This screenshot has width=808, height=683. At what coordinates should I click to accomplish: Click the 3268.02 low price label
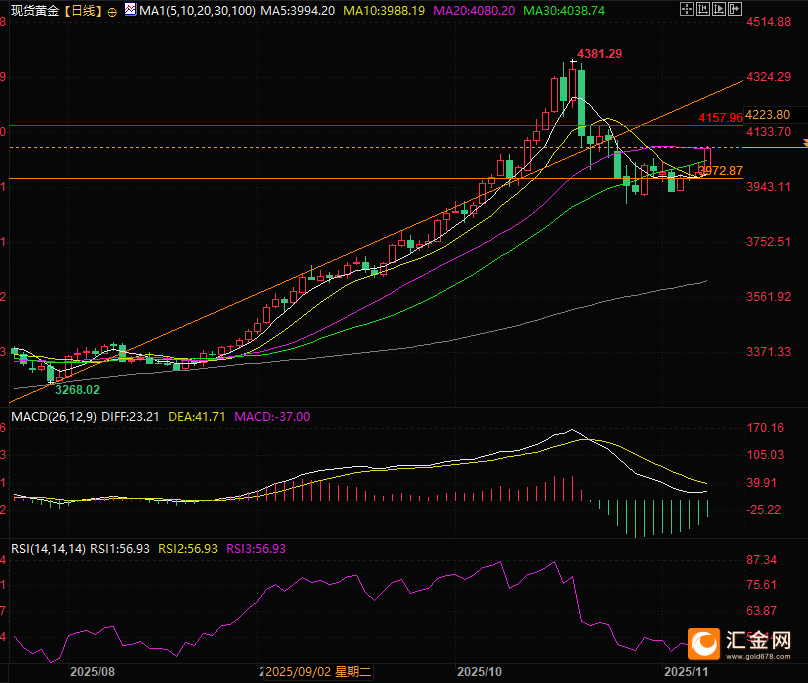coord(77,390)
